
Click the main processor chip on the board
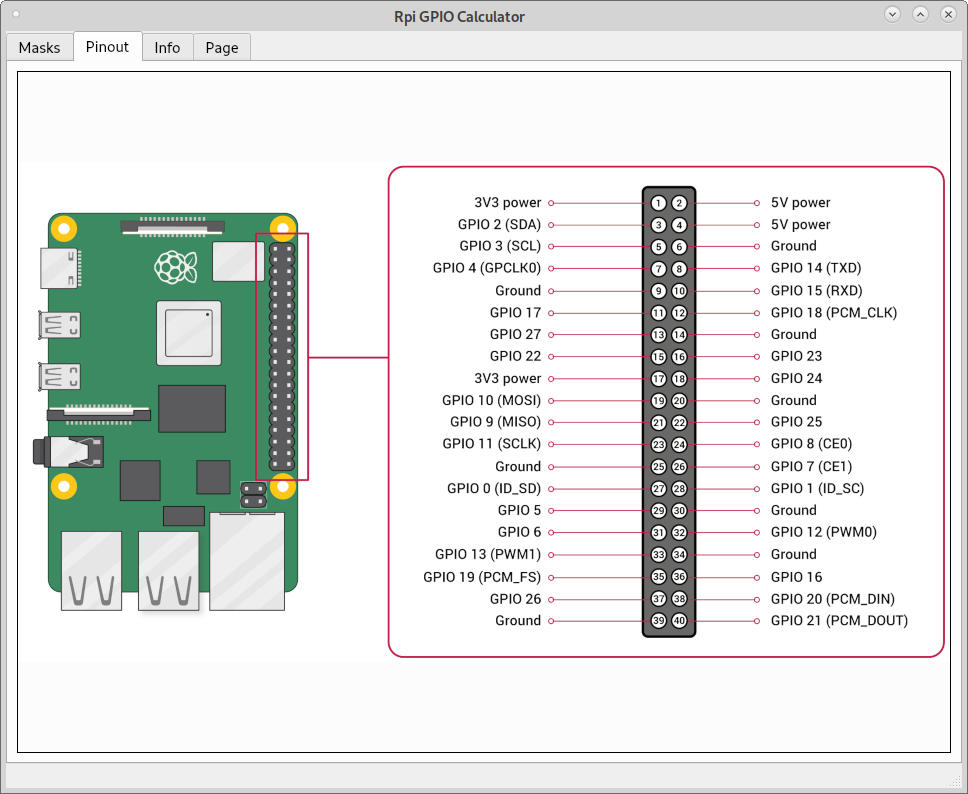(189, 333)
